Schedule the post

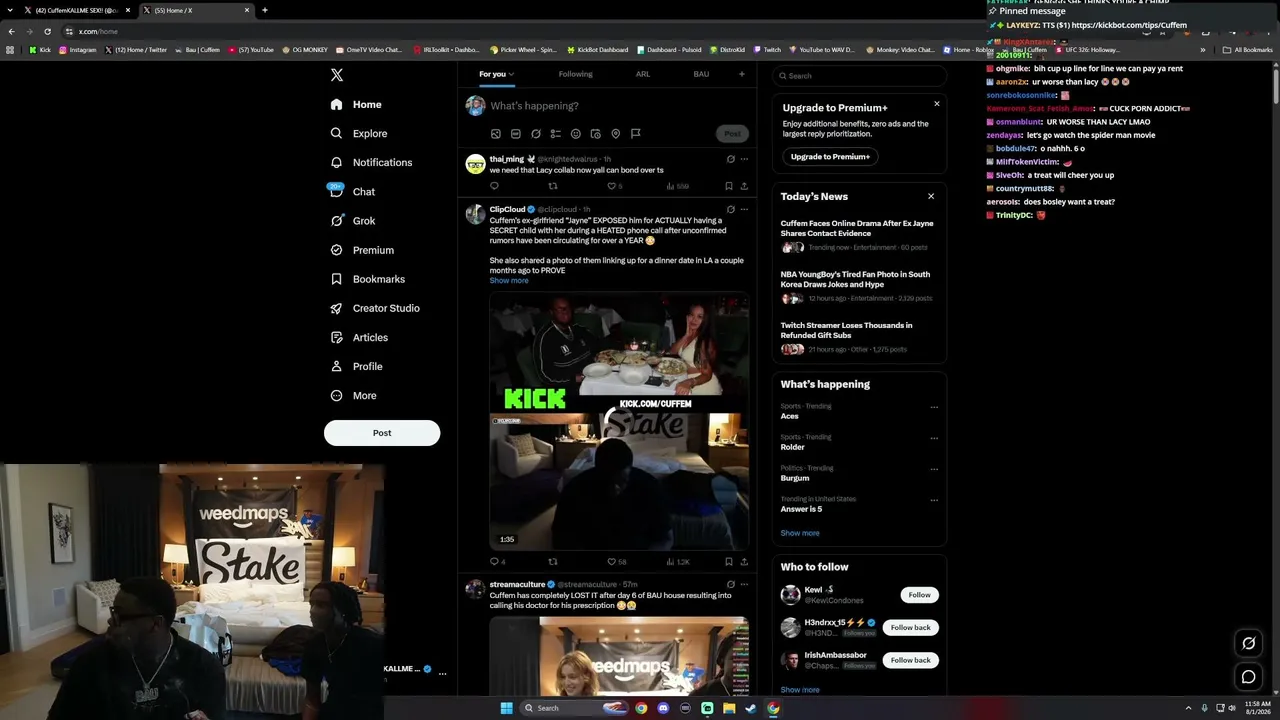tap(596, 134)
